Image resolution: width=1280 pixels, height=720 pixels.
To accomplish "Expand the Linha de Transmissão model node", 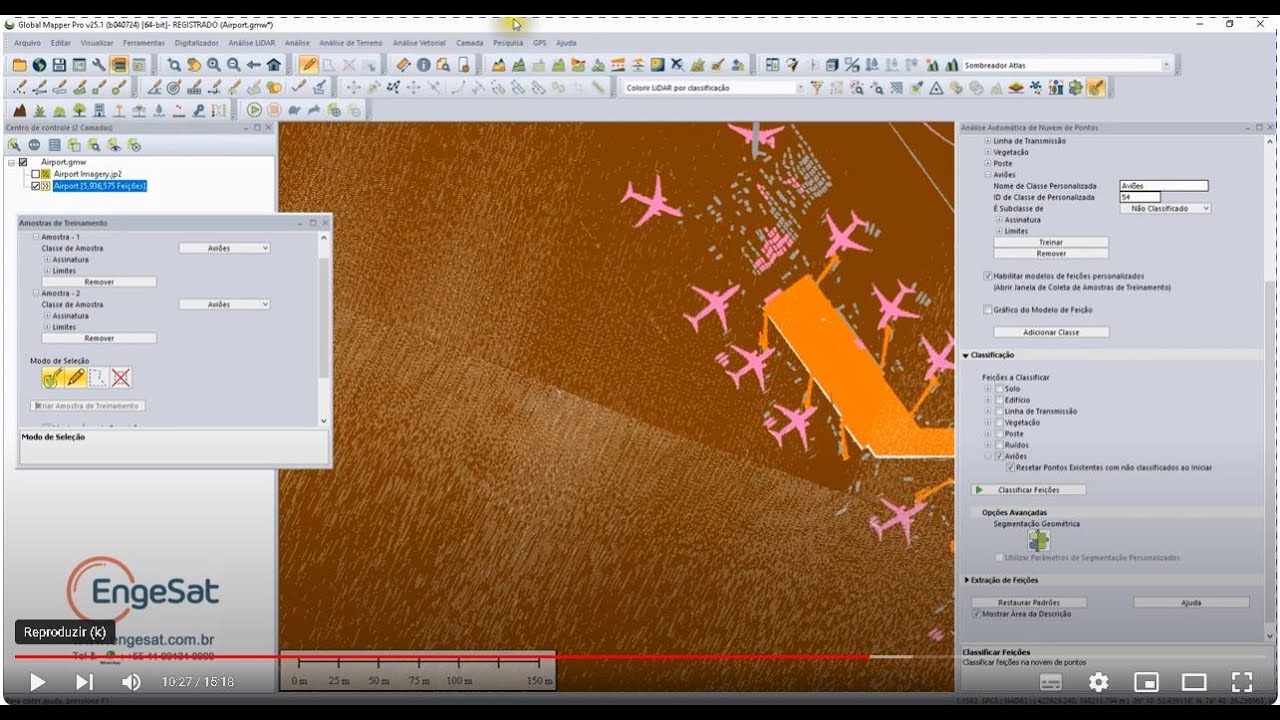I will 988,141.
